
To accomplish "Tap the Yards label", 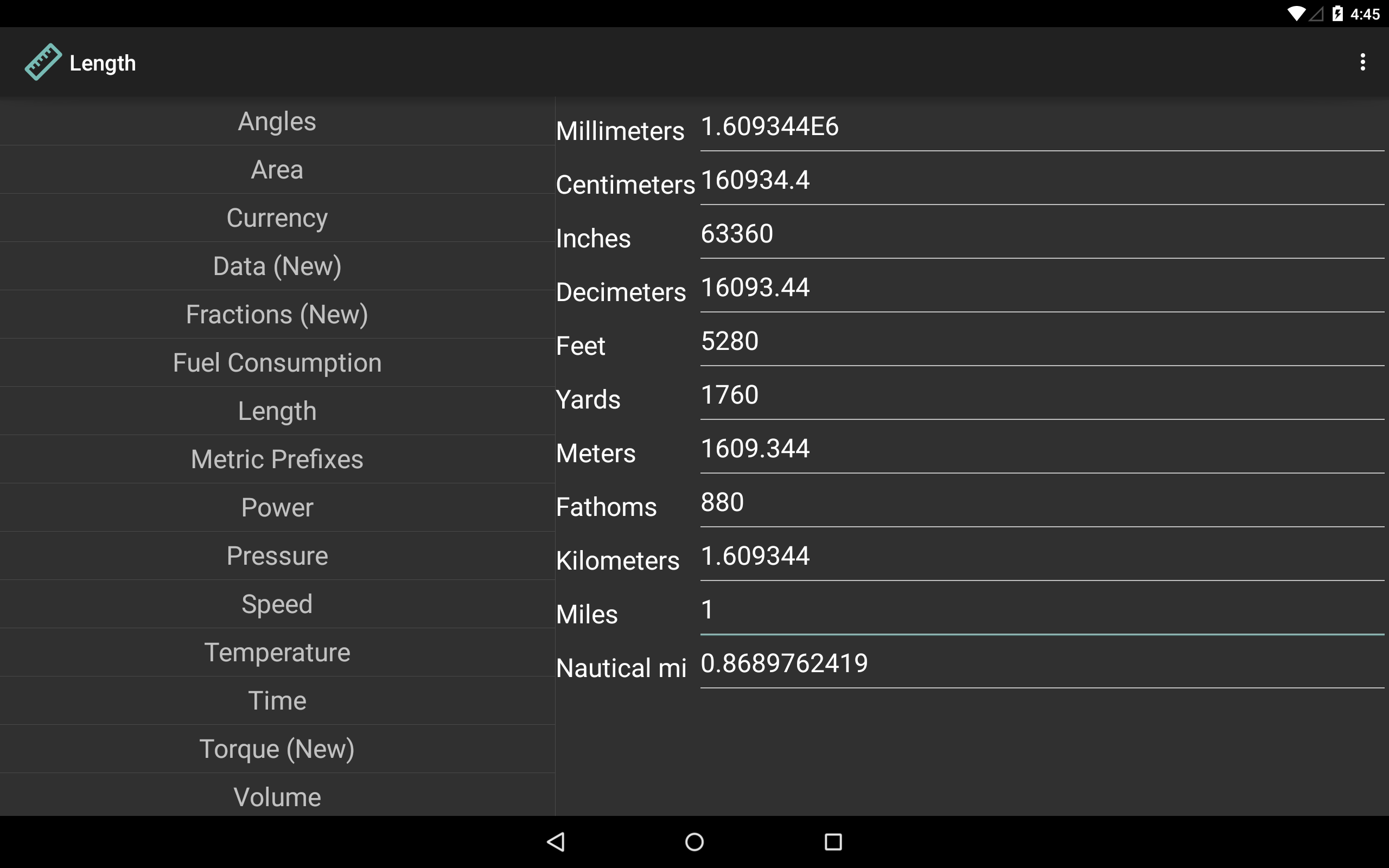I will point(588,399).
